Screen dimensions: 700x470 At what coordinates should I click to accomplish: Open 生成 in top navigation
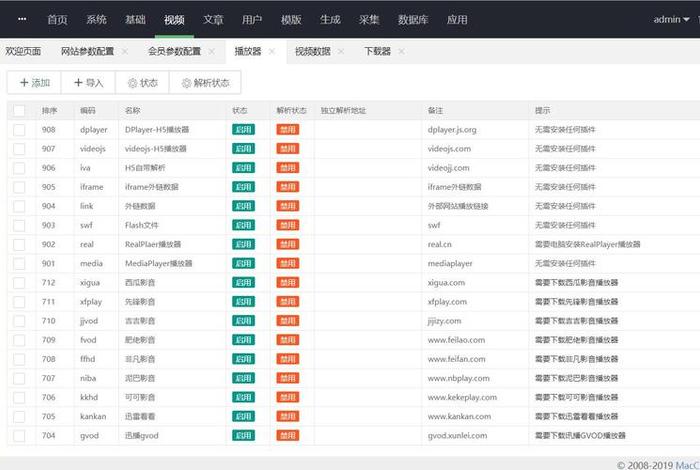[330, 20]
